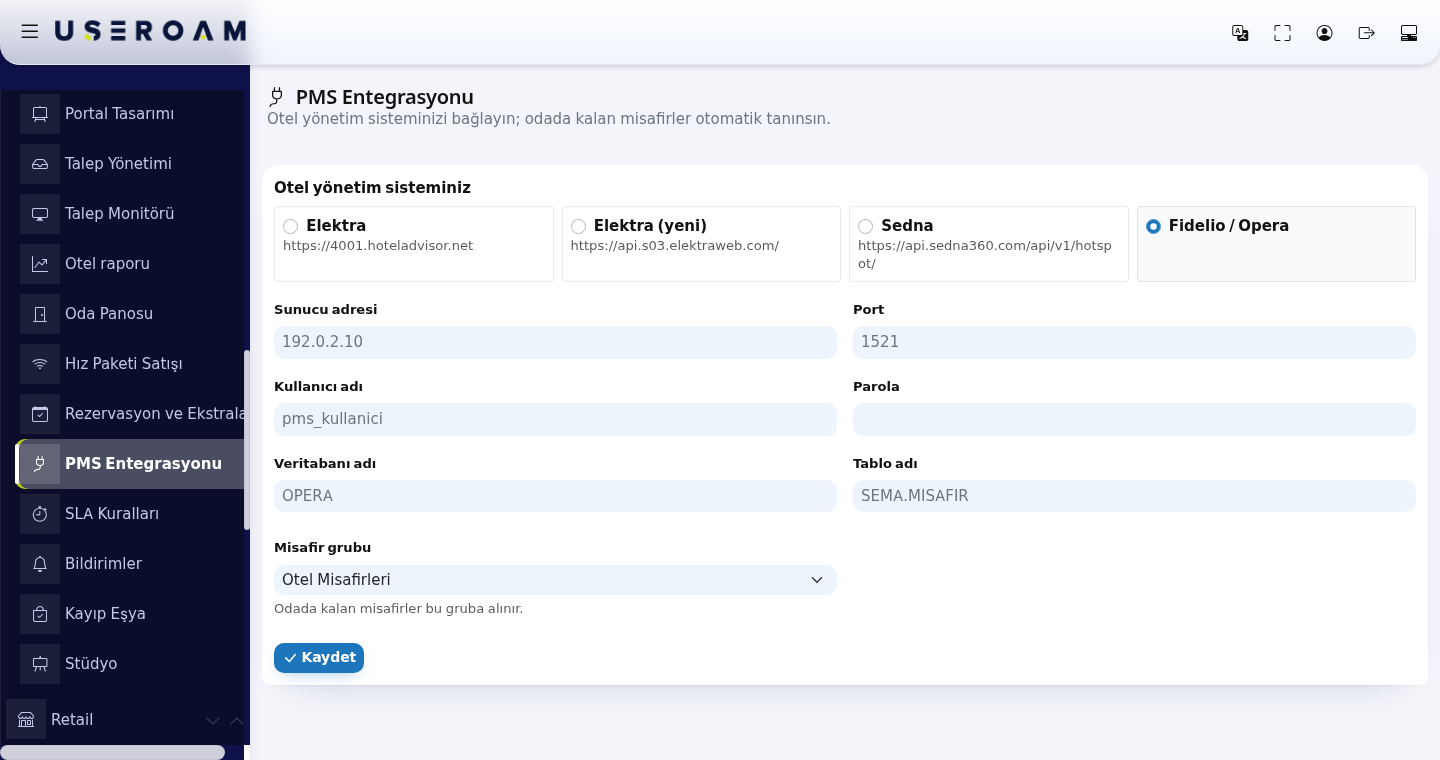Click the sidebar vertical scrollbar thumb

[x=247, y=440]
